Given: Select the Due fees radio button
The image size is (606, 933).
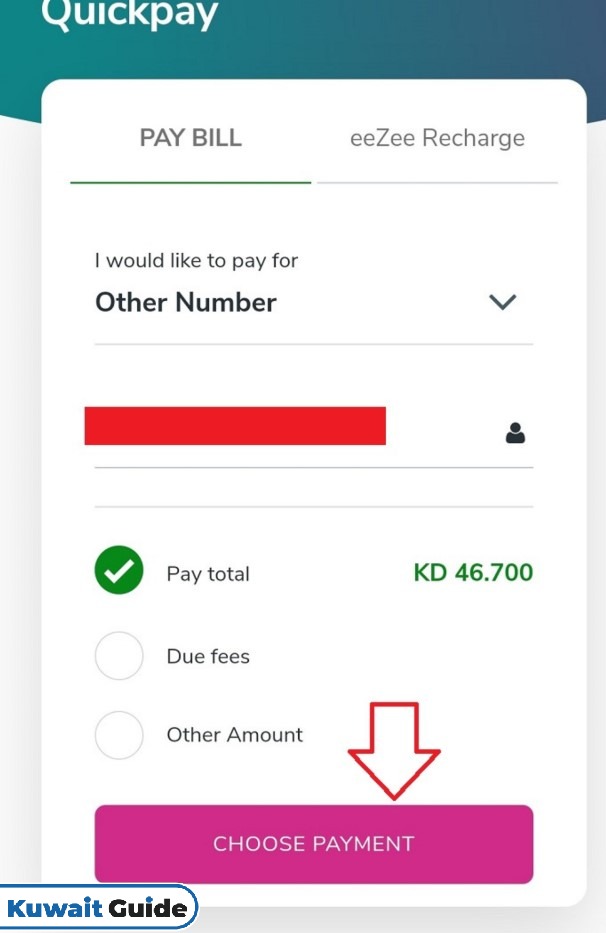Looking at the screenshot, I should pyautogui.click(x=119, y=656).
